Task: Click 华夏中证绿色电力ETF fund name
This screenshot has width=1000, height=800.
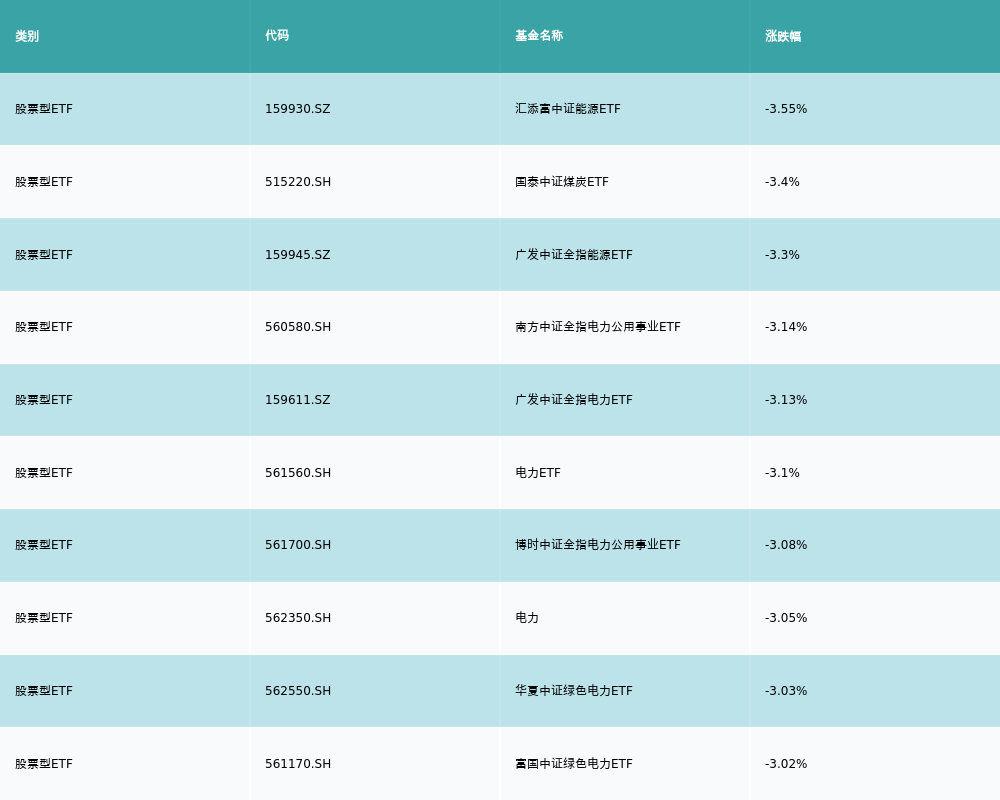Action: [573, 691]
